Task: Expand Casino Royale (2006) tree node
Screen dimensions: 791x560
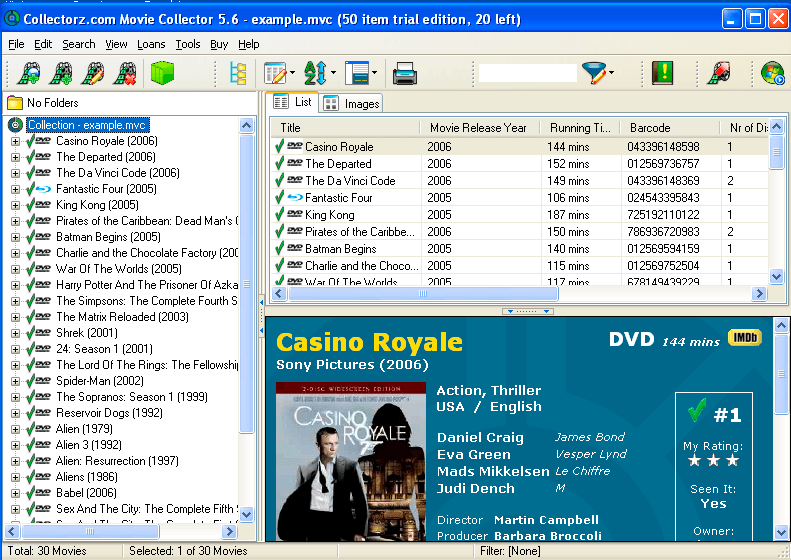Action: point(15,141)
